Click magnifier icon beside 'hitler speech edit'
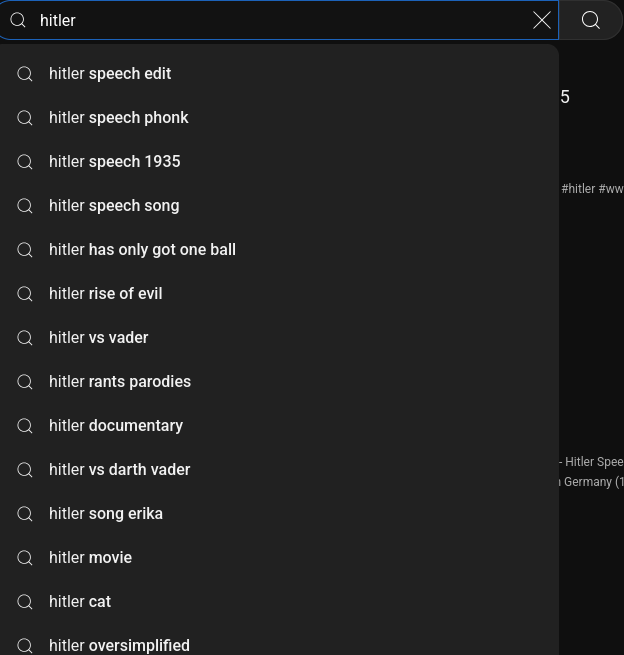Image resolution: width=624 pixels, height=655 pixels. click(25, 74)
